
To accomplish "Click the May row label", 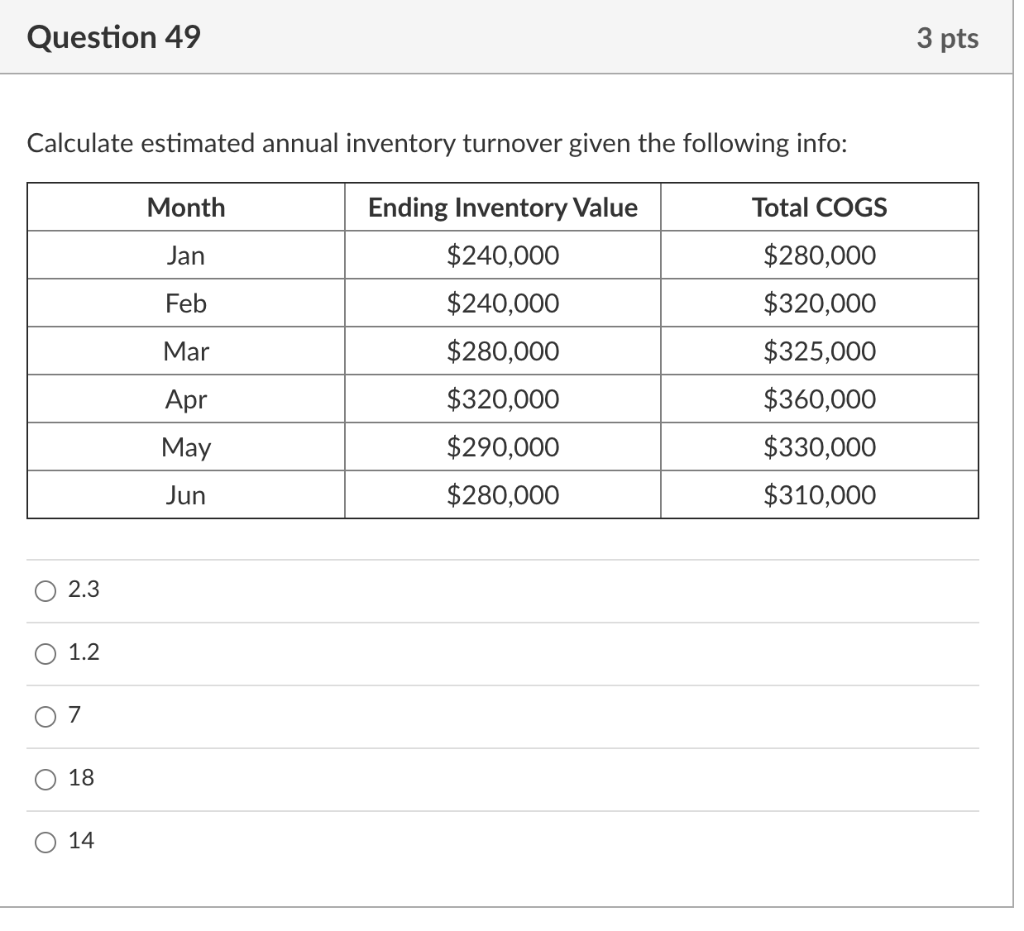I will tap(186, 447).
